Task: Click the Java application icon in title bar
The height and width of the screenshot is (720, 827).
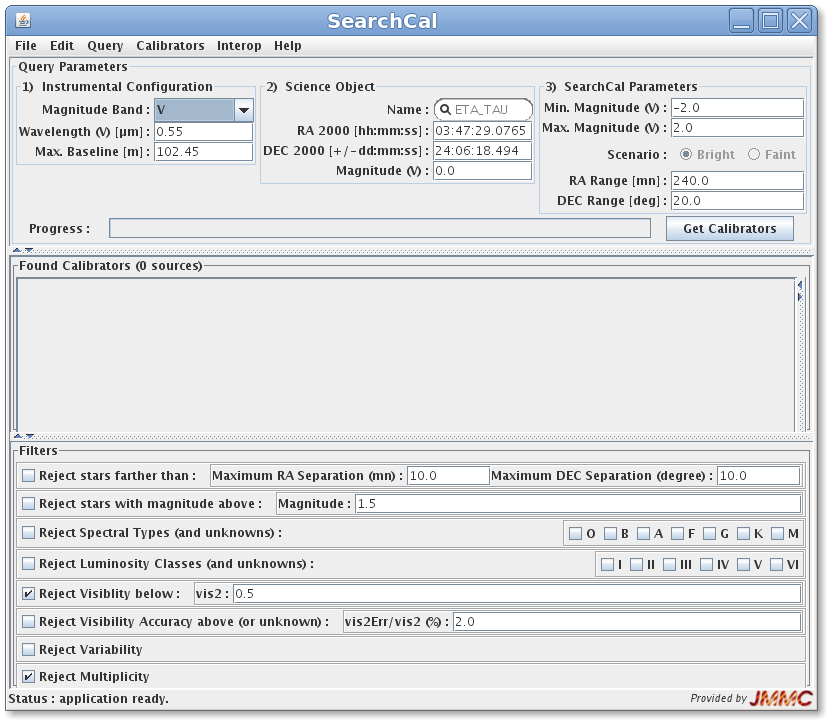Action: [23, 20]
